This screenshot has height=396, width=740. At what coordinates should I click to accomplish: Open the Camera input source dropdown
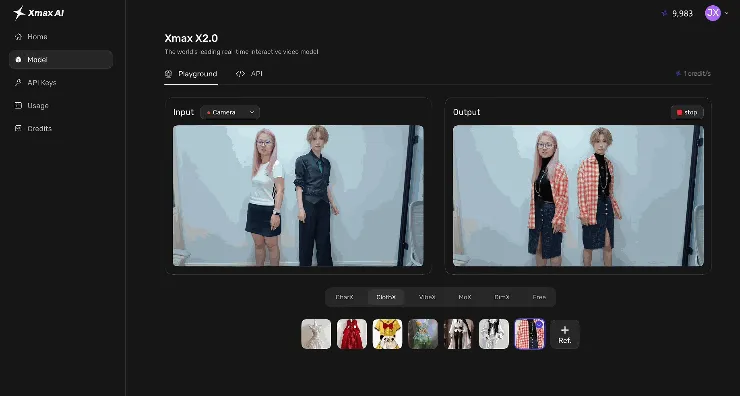click(x=230, y=112)
